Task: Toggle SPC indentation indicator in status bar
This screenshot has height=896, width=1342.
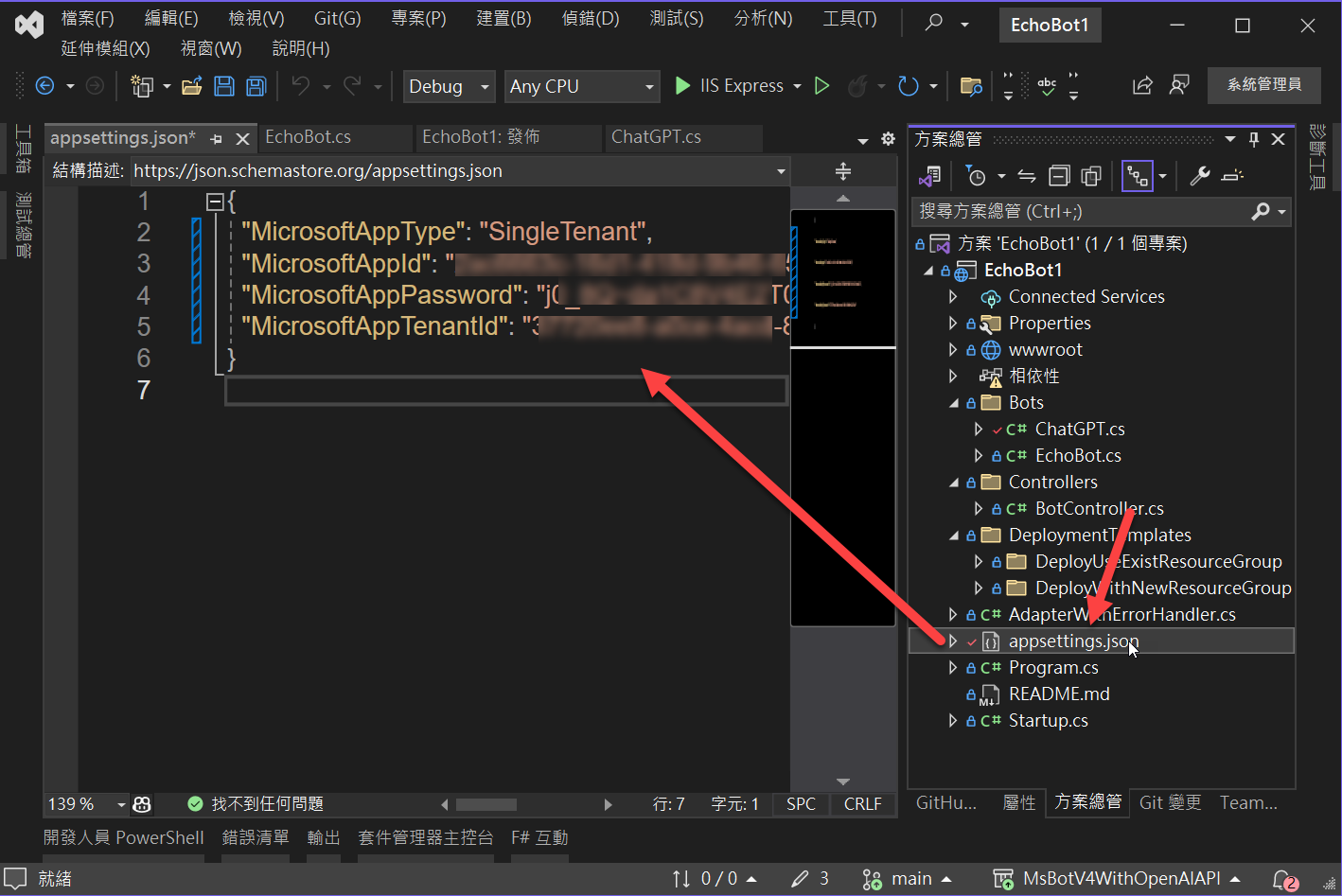Action: click(x=801, y=804)
